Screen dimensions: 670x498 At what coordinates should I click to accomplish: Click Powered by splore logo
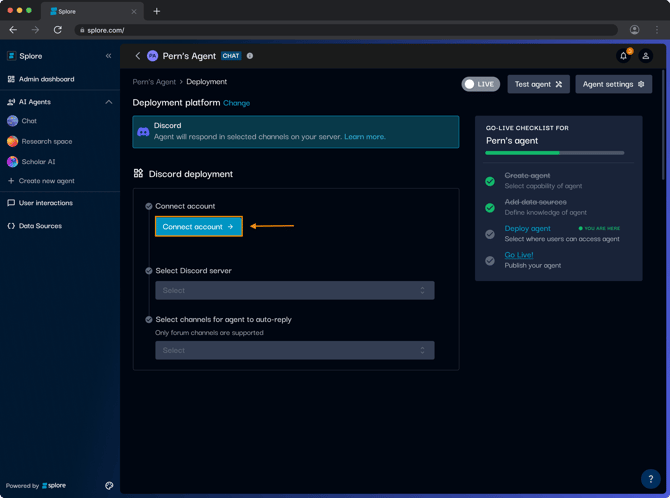tap(54, 486)
